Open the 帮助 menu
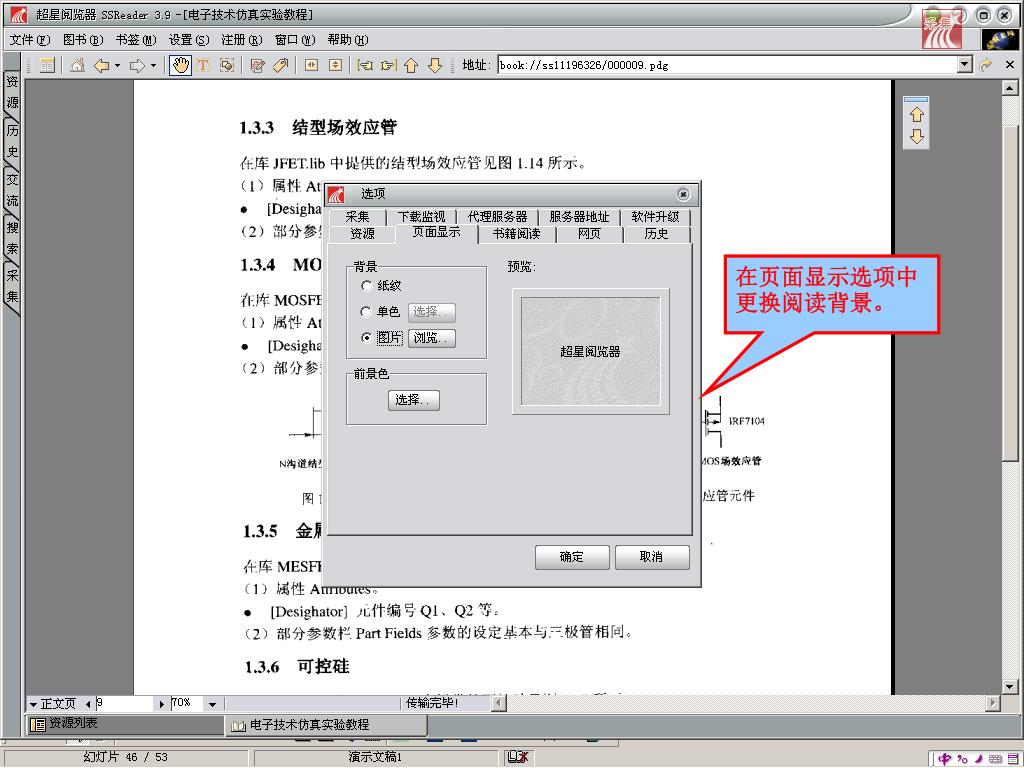This screenshot has height=768, width=1024. click(347, 40)
